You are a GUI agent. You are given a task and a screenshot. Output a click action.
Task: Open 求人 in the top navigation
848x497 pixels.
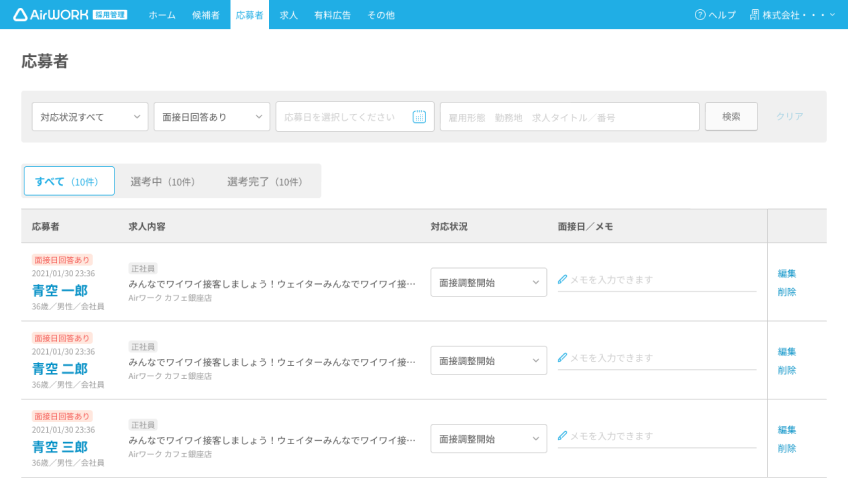[289, 15]
